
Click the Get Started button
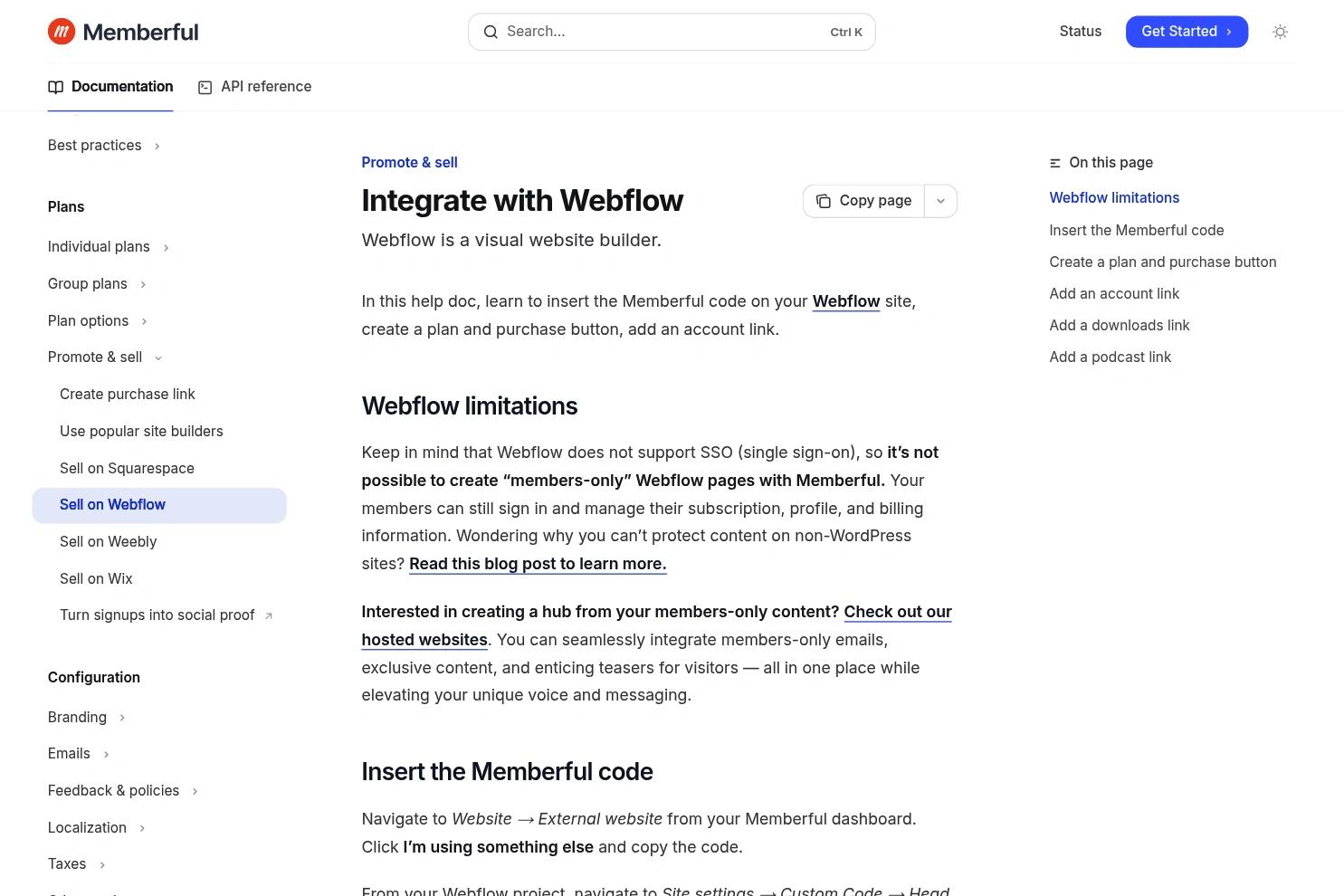click(1187, 32)
